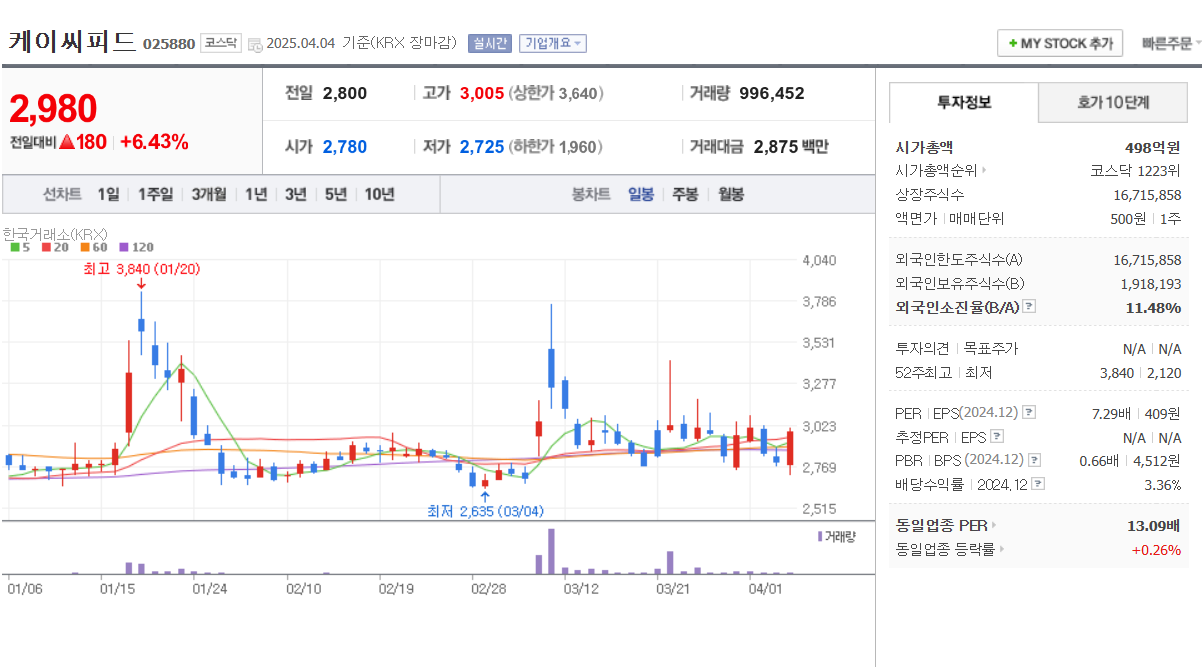
Task: Click the clock icon before the date
Action: [255, 44]
